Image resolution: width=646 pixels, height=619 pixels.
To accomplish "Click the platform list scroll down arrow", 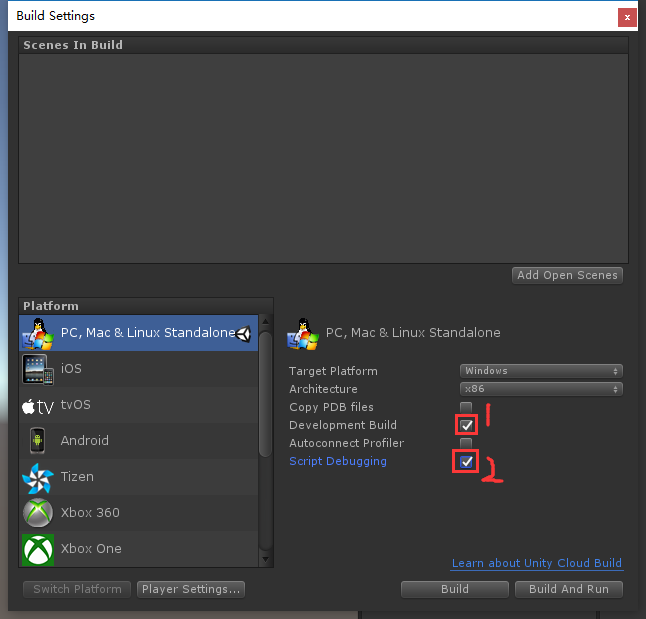I will click(x=265, y=559).
